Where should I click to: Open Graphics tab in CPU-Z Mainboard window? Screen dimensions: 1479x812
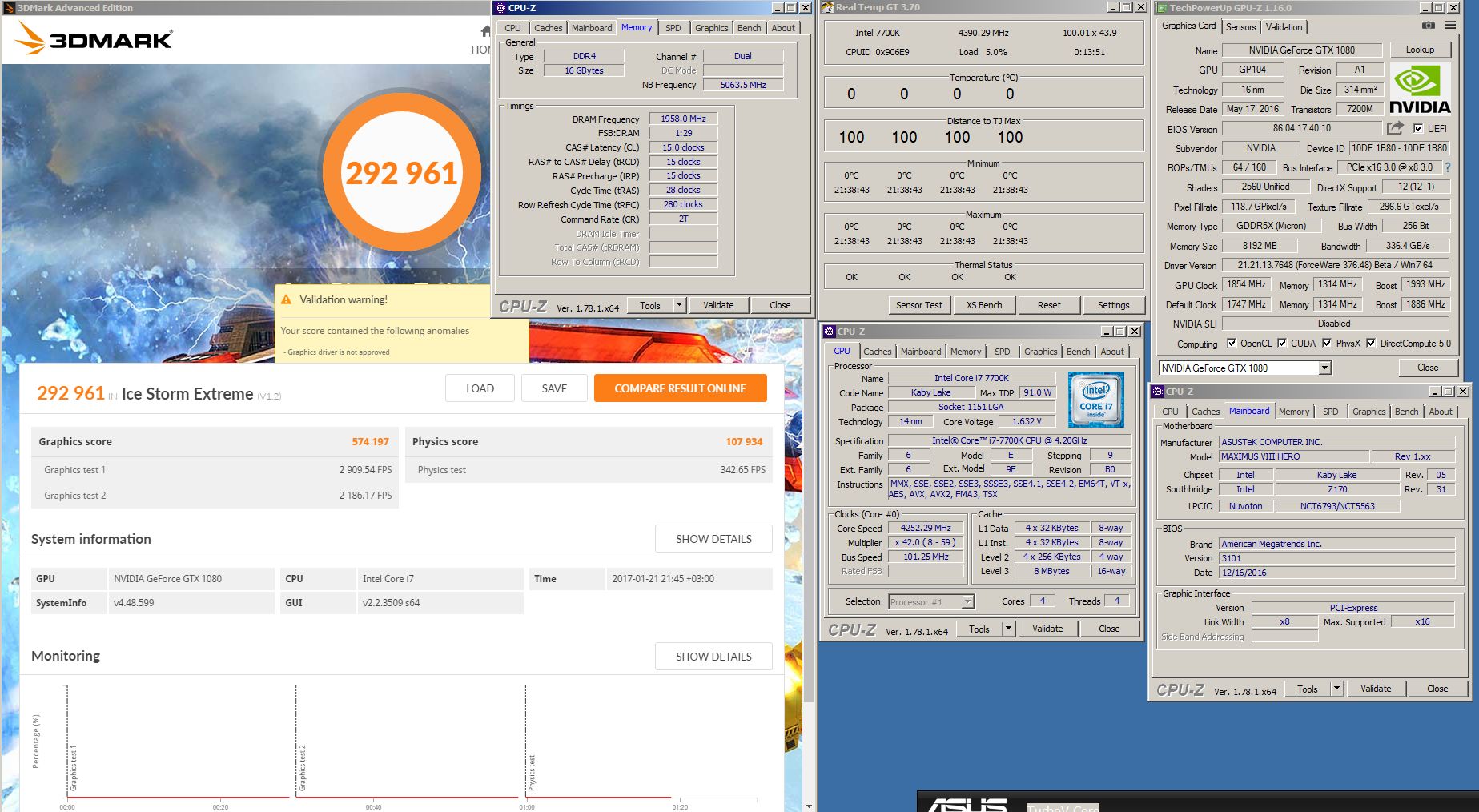click(1368, 412)
